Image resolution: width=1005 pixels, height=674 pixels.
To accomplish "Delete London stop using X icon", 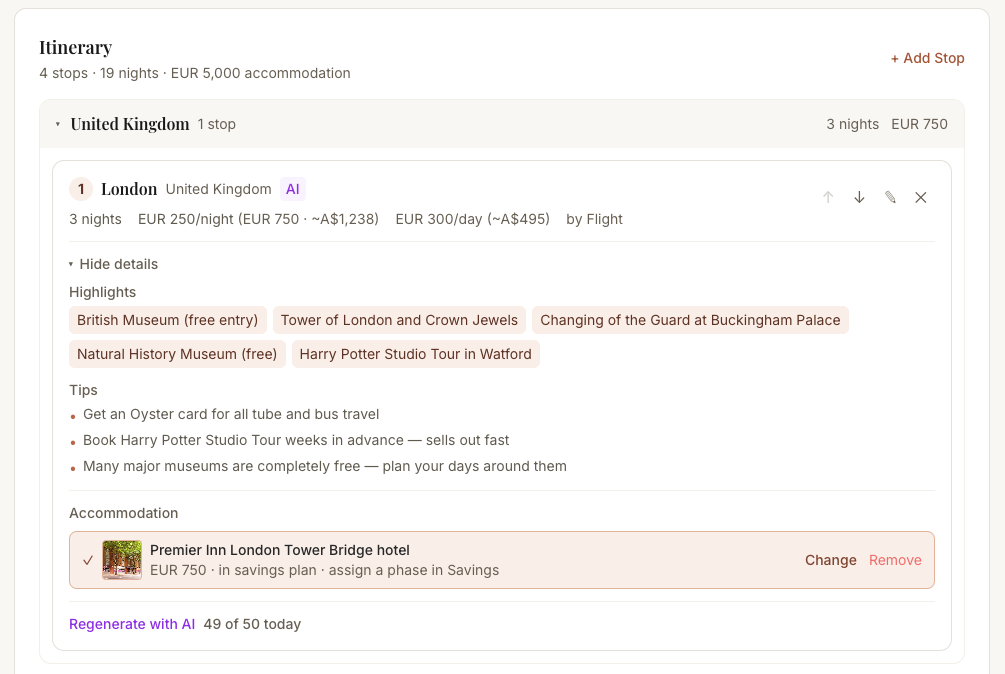I will coord(921,197).
